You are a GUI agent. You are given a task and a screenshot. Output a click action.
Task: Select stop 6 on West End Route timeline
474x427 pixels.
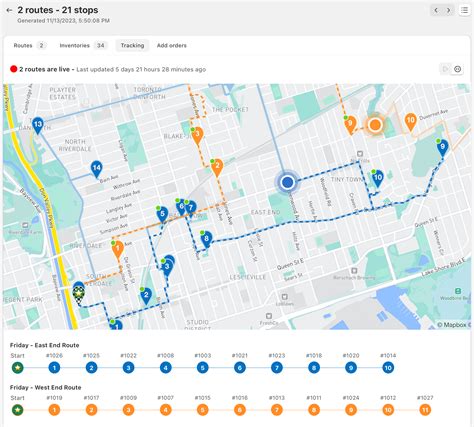(x=240, y=410)
